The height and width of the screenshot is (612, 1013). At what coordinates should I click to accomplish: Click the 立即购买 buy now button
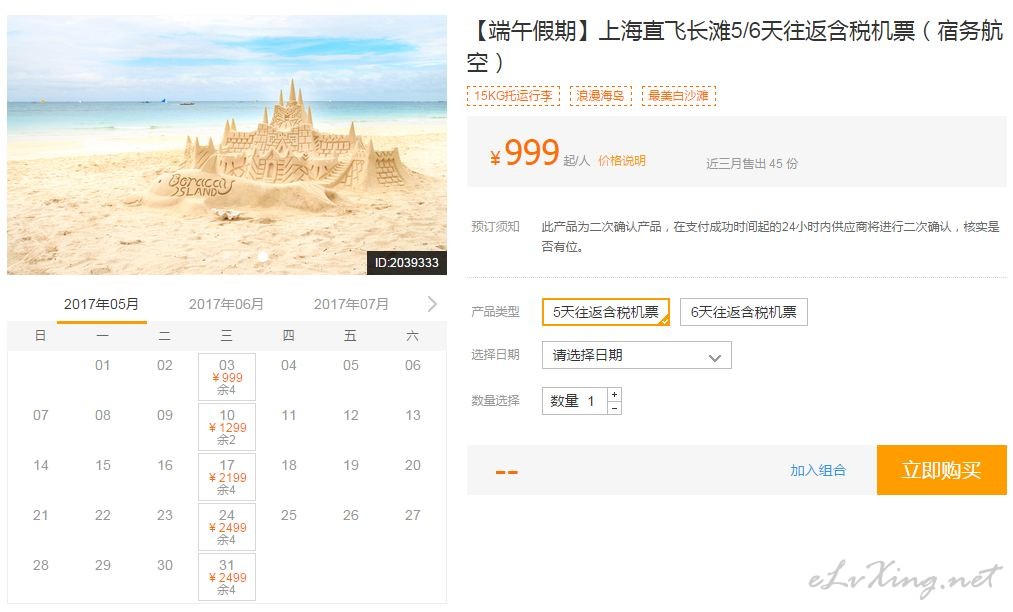[x=941, y=470]
